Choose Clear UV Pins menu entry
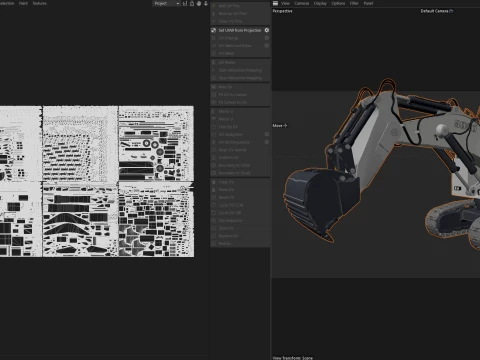Screen dimensions: 480x360 point(240,21)
